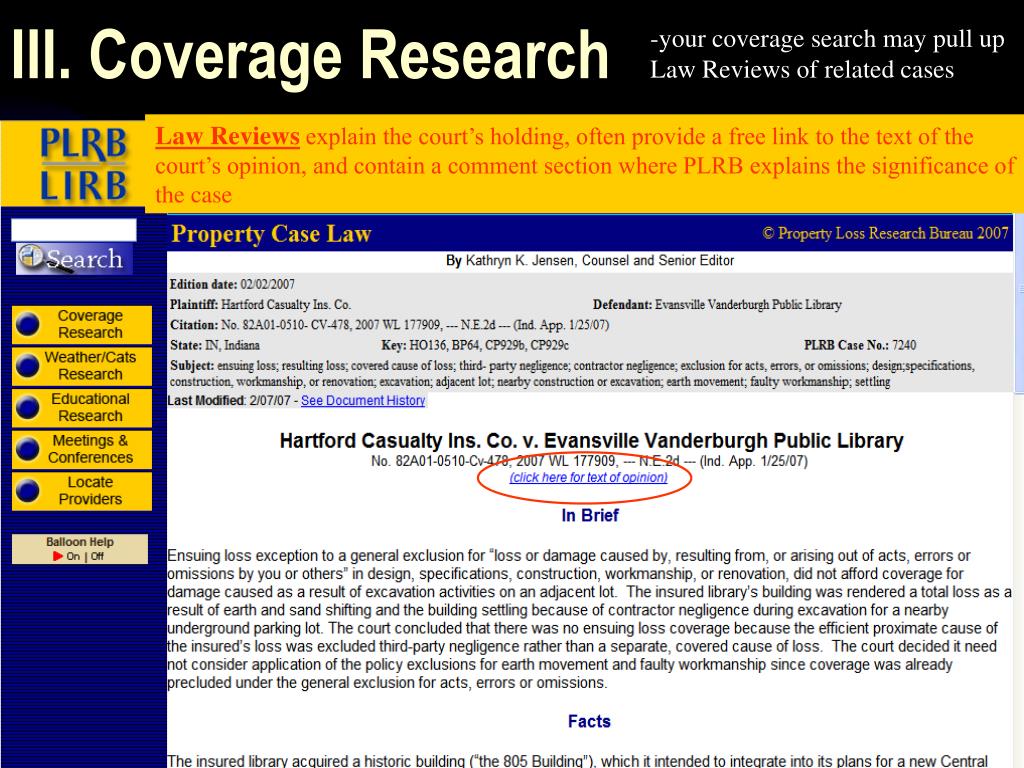Click the 'click here for text of opinion' link
The image size is (1024, 768).
point(588,477)
